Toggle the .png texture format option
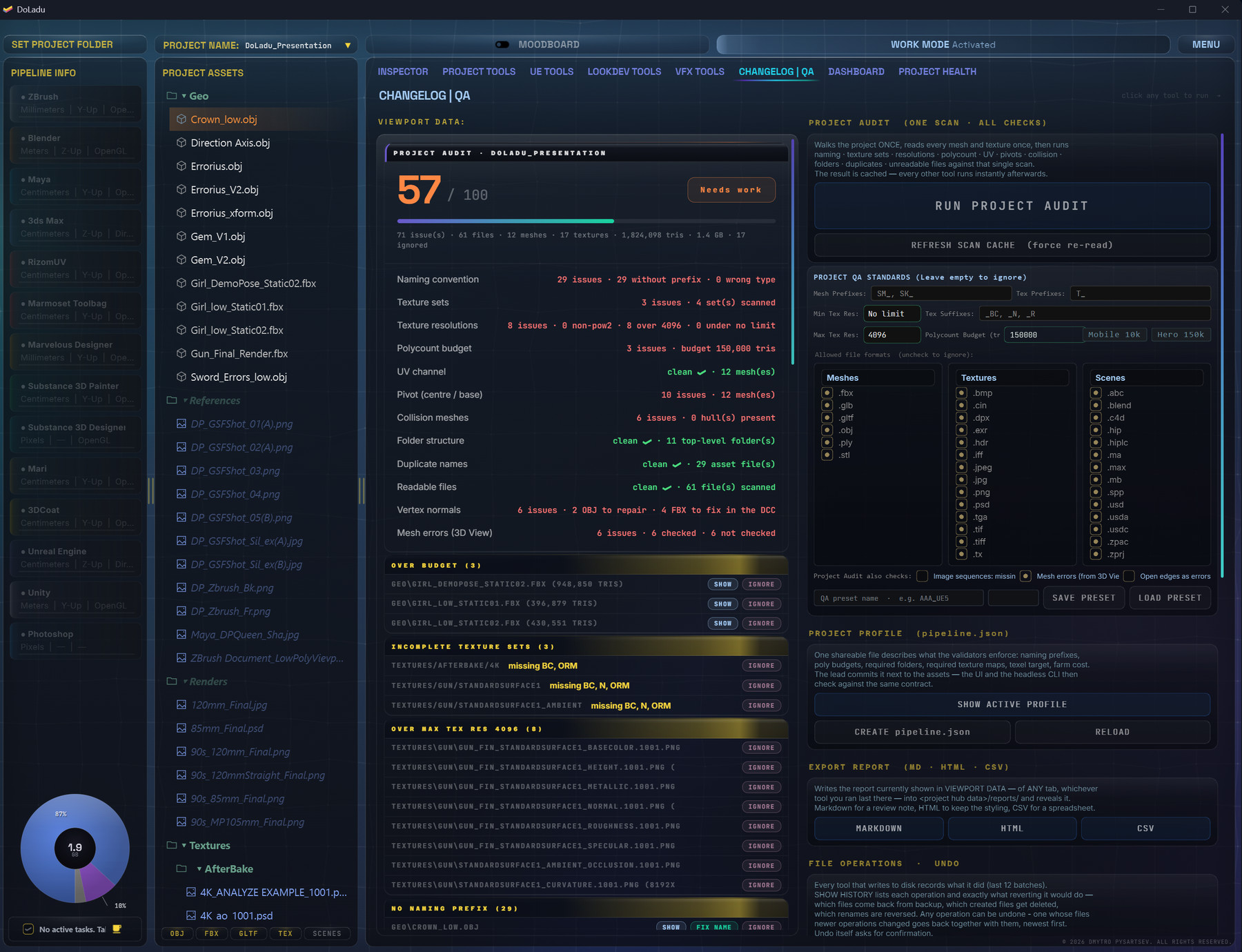This screenshot has height=952, width=1242. click(x=961, y=492)
